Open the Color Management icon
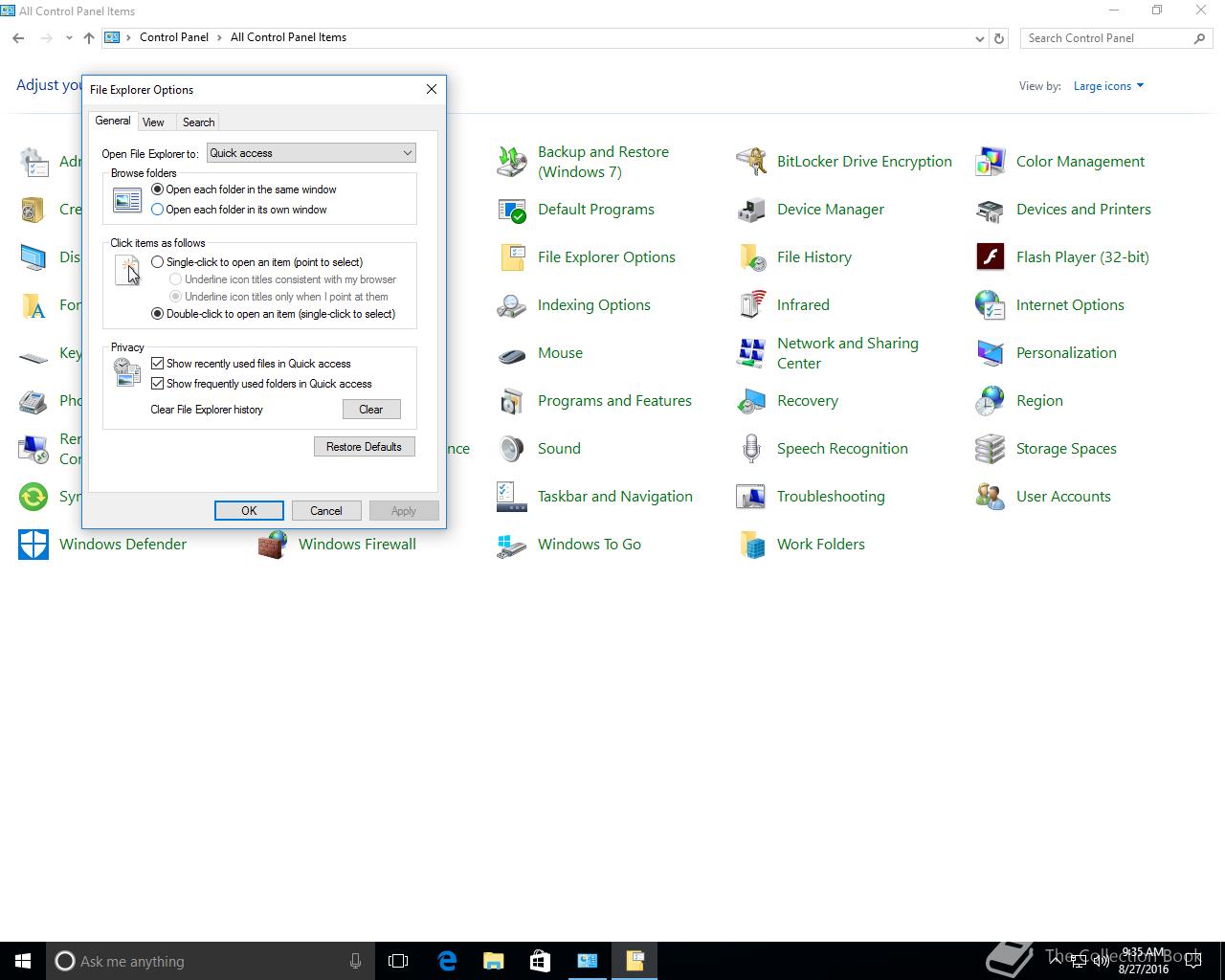 [x=991, y=162]
